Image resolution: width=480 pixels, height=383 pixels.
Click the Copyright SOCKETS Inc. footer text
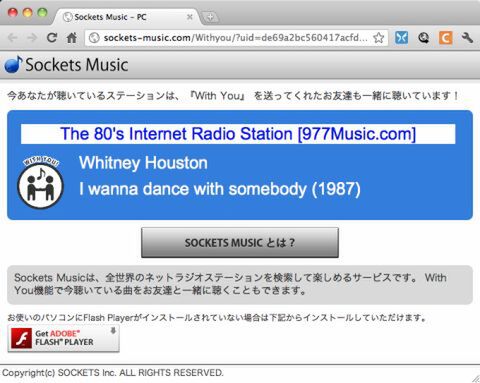tap(113, 372)
